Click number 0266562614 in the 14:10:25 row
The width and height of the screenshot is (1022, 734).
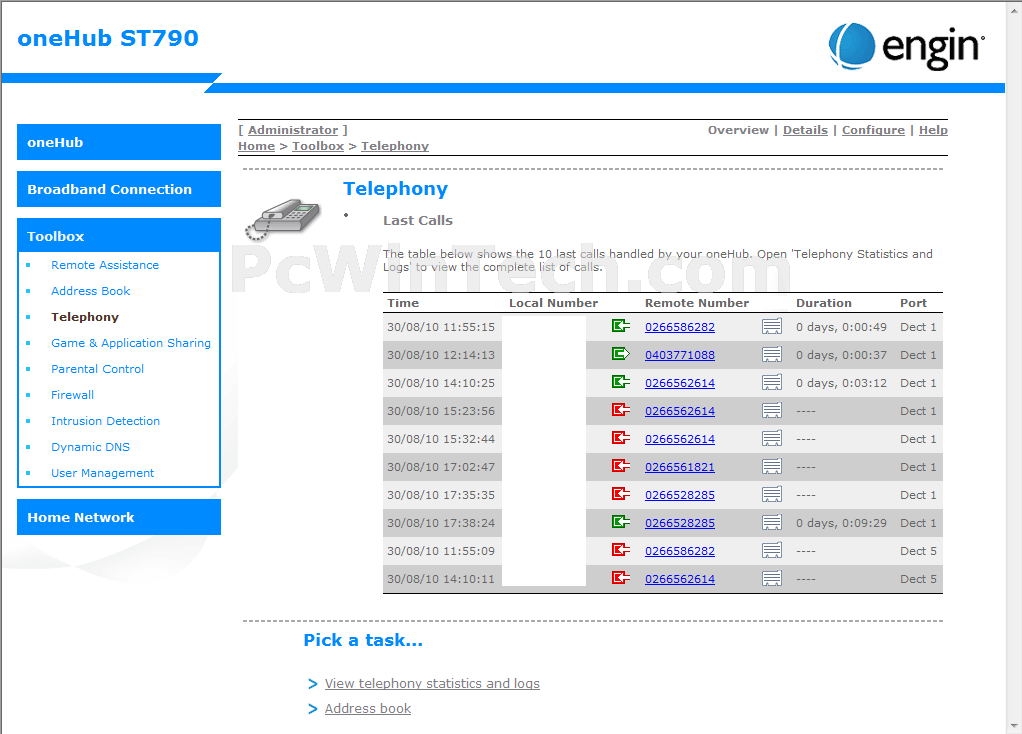pyautogui.click(x=680, y=383)
